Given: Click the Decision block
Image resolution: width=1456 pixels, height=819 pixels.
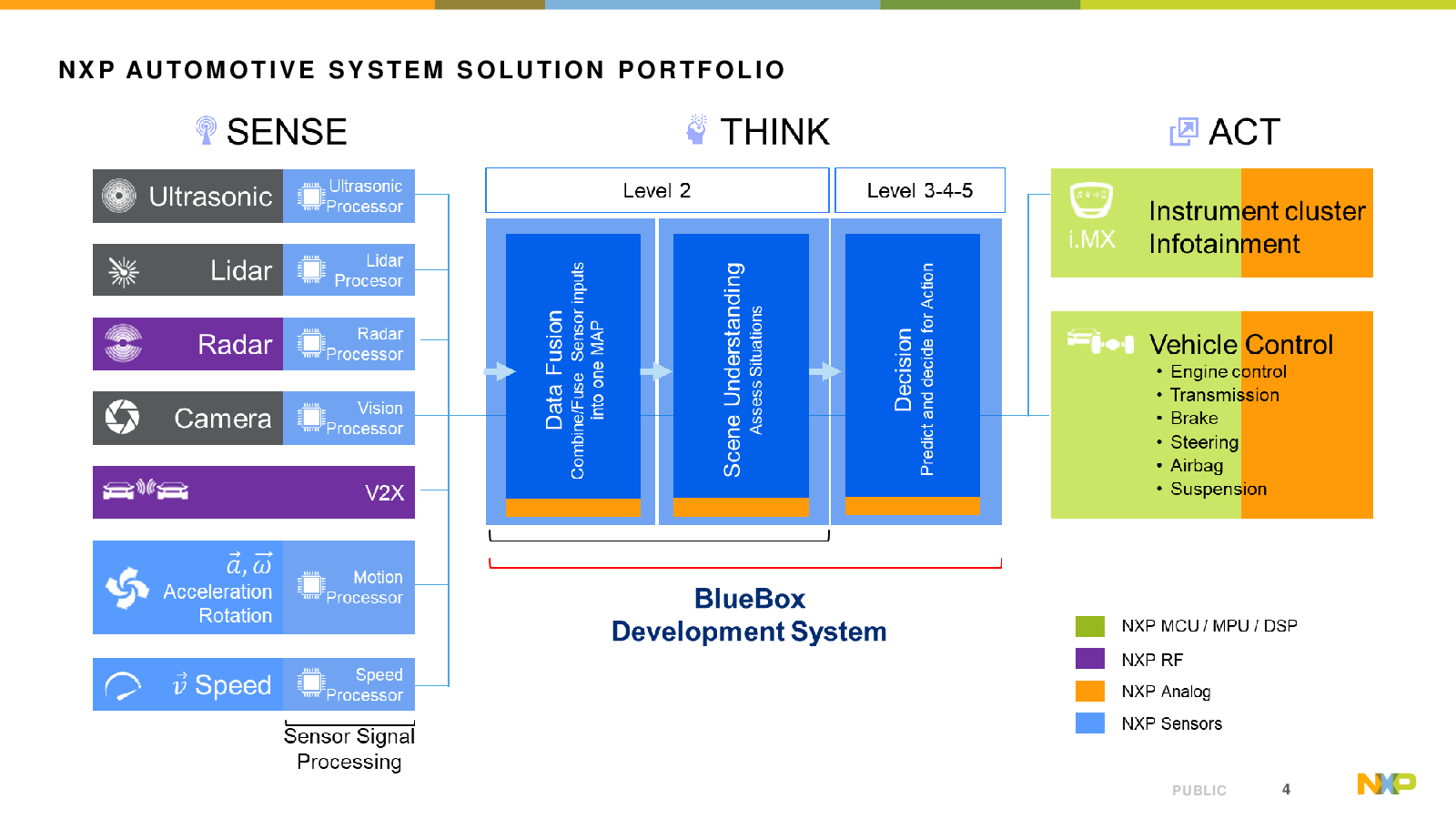Looking at the screenshot, I should tap(913, 374).
